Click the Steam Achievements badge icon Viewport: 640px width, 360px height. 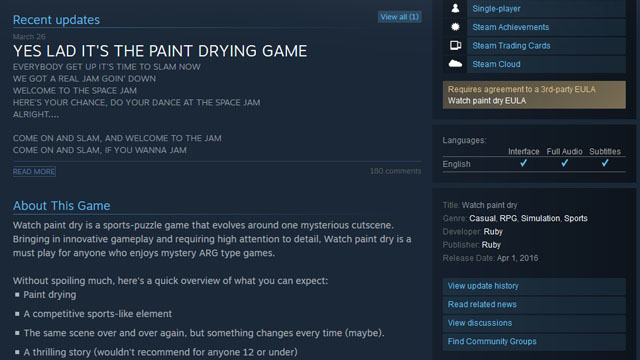click(x=455, y=27)
